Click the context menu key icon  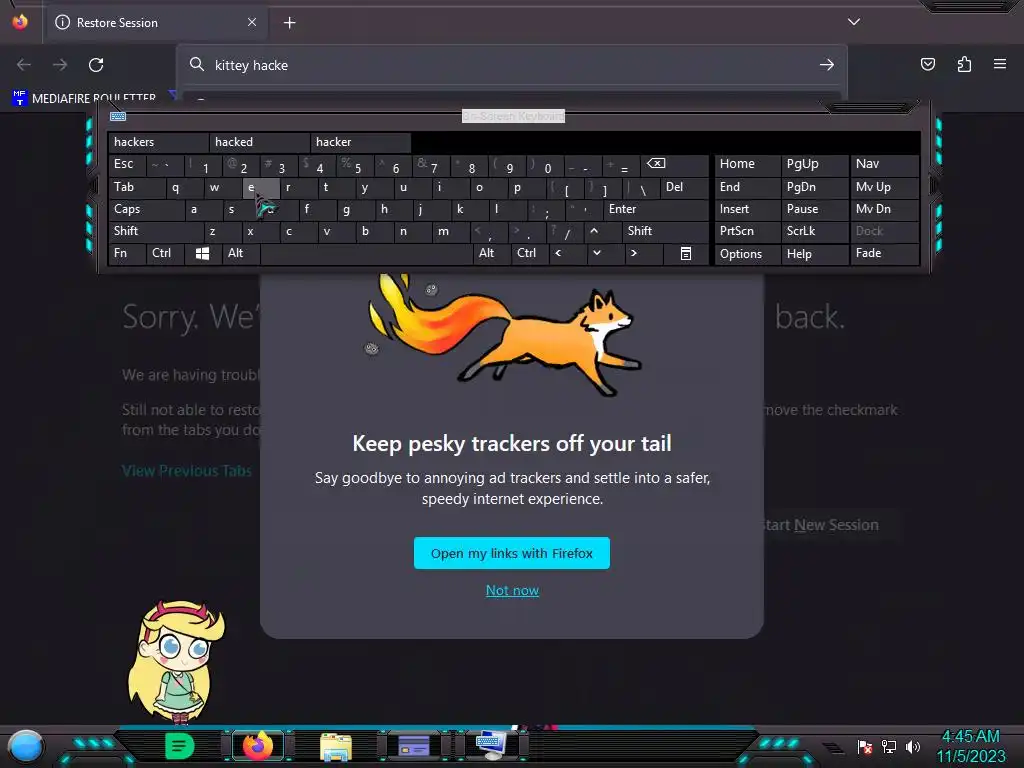click(x=686, y=253)
